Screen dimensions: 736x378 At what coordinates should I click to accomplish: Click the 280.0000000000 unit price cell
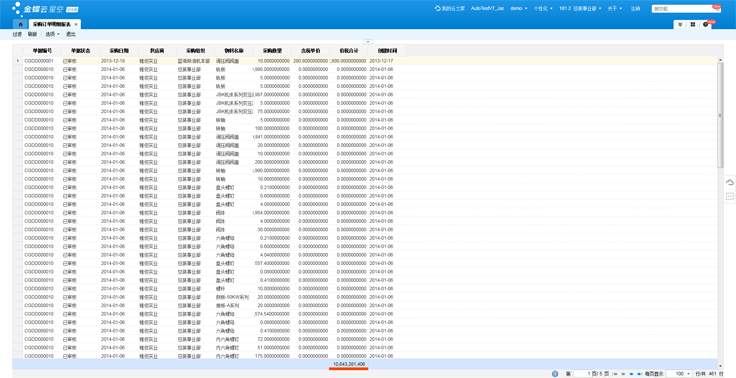point(310,61)
